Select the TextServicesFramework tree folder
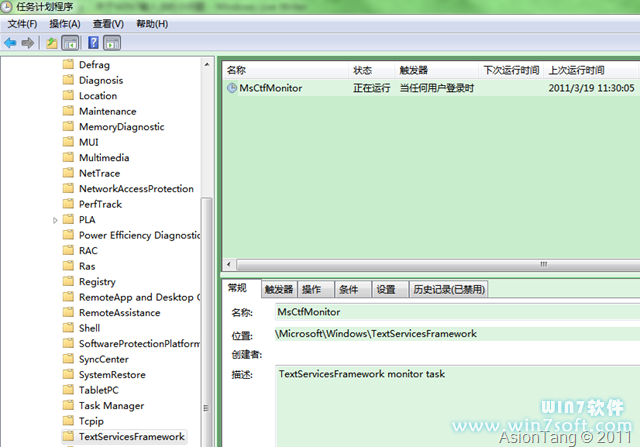This screenshot has width=640, height=447. click(x=131, y=437)
